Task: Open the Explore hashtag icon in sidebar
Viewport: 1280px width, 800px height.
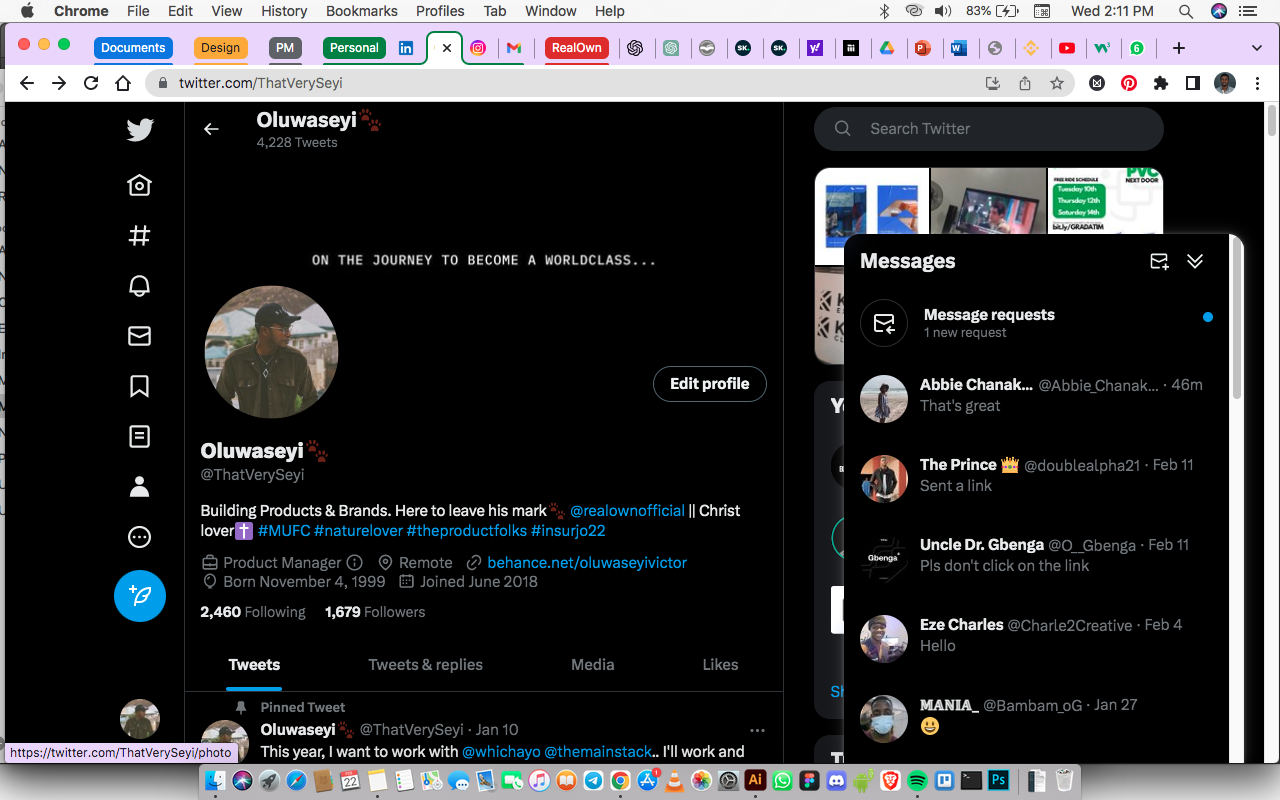Action: pyautogui.click(x=140, y=236)
